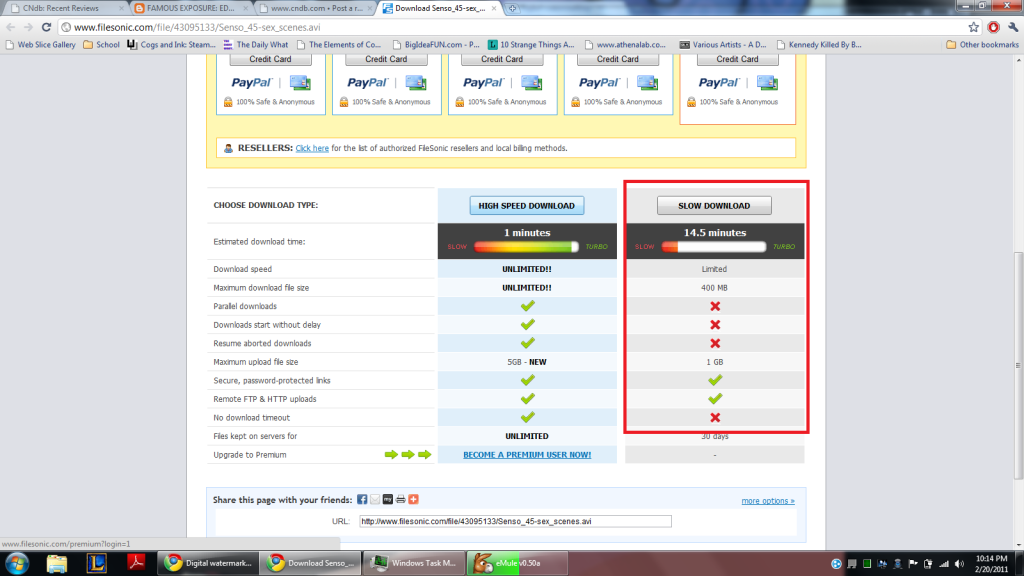
Task: Click the red X for Resume aborted downloads
Action: click(x=715, y=343)
